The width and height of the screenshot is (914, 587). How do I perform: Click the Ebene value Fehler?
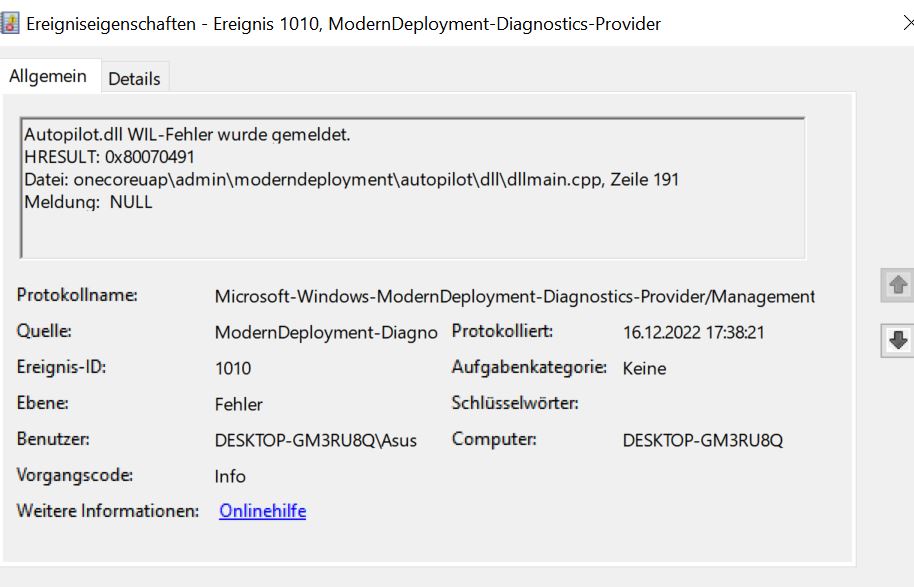tap(239, 404)
